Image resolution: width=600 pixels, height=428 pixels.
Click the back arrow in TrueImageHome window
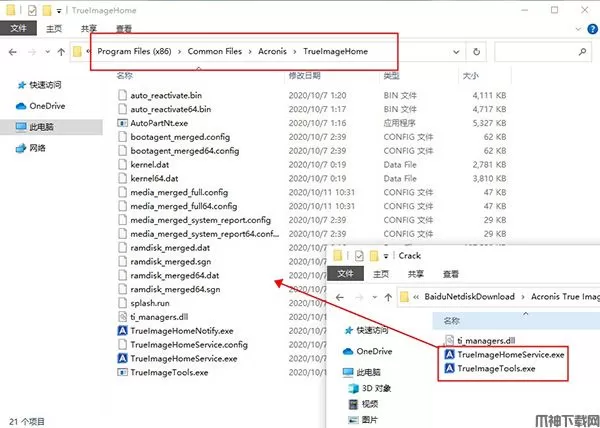point(13,52)
